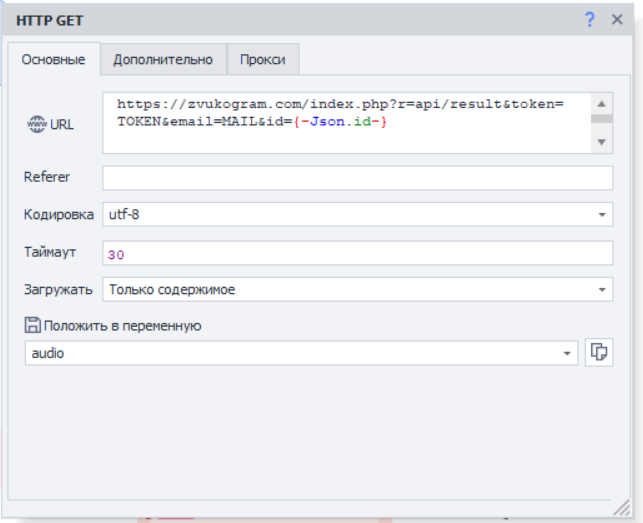
Task: Click the URL box scrollbar thumb
Action: pyautogui.click(x=601, y=119)
